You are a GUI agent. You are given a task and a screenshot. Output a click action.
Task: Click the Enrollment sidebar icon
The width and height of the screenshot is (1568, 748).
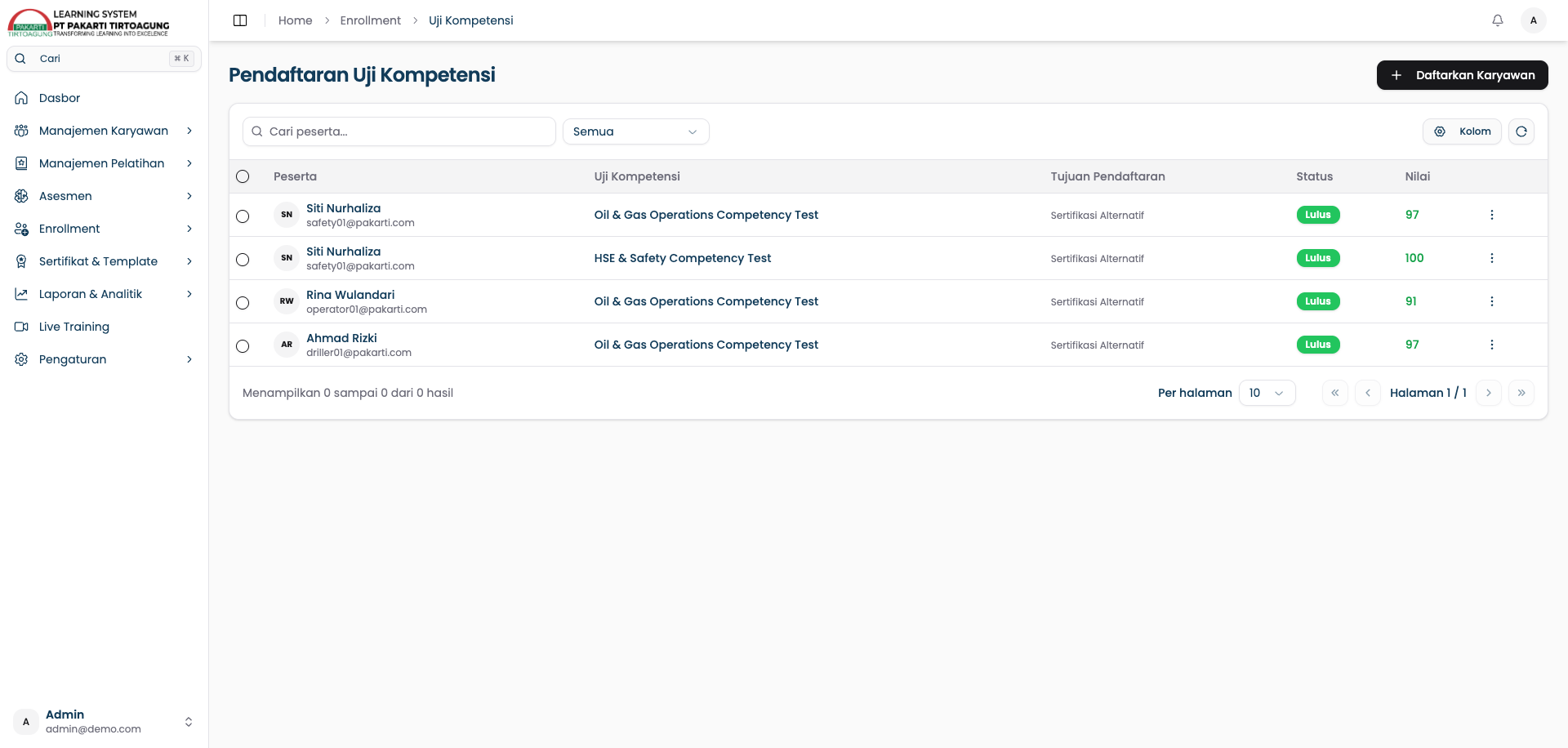pos(22,229)
